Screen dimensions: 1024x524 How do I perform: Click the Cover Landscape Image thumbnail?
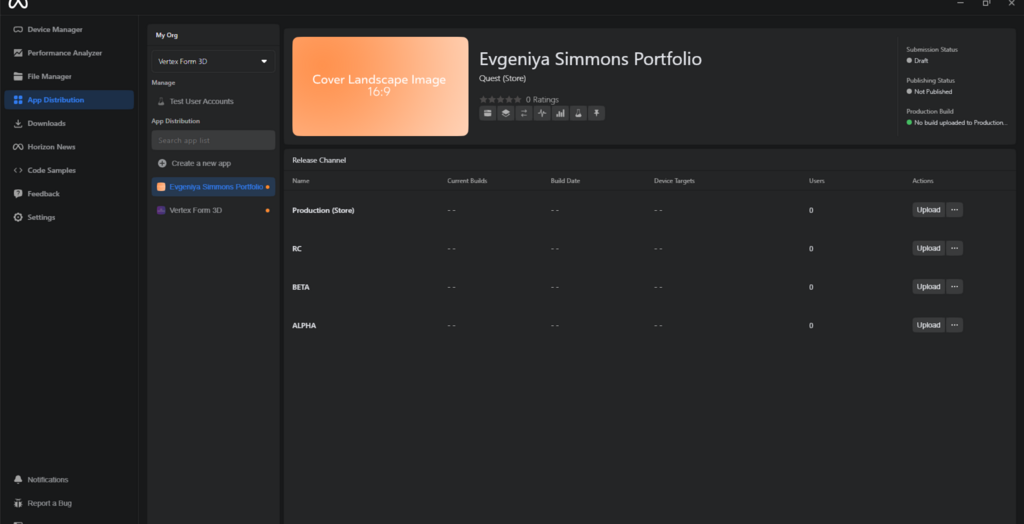(x=380, y=86)
